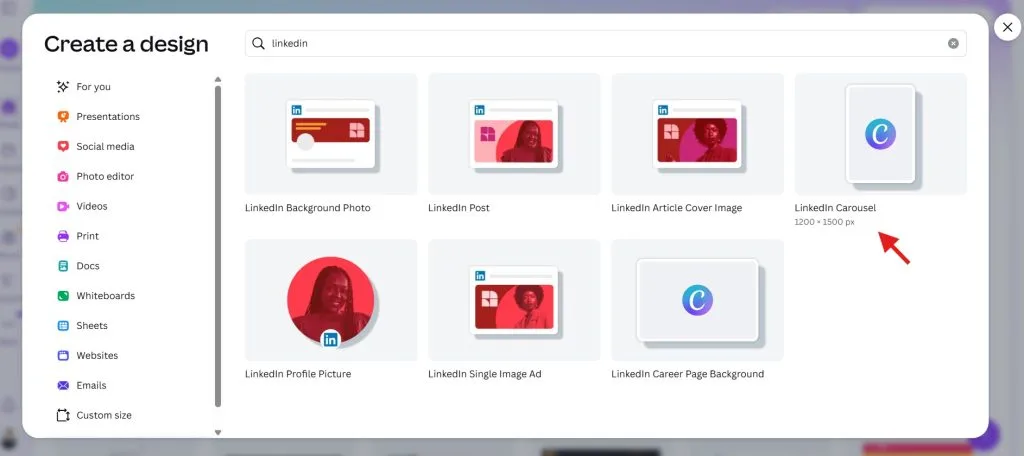
Task: Choose the Custom size option label
Action: [x=104, y=415]
